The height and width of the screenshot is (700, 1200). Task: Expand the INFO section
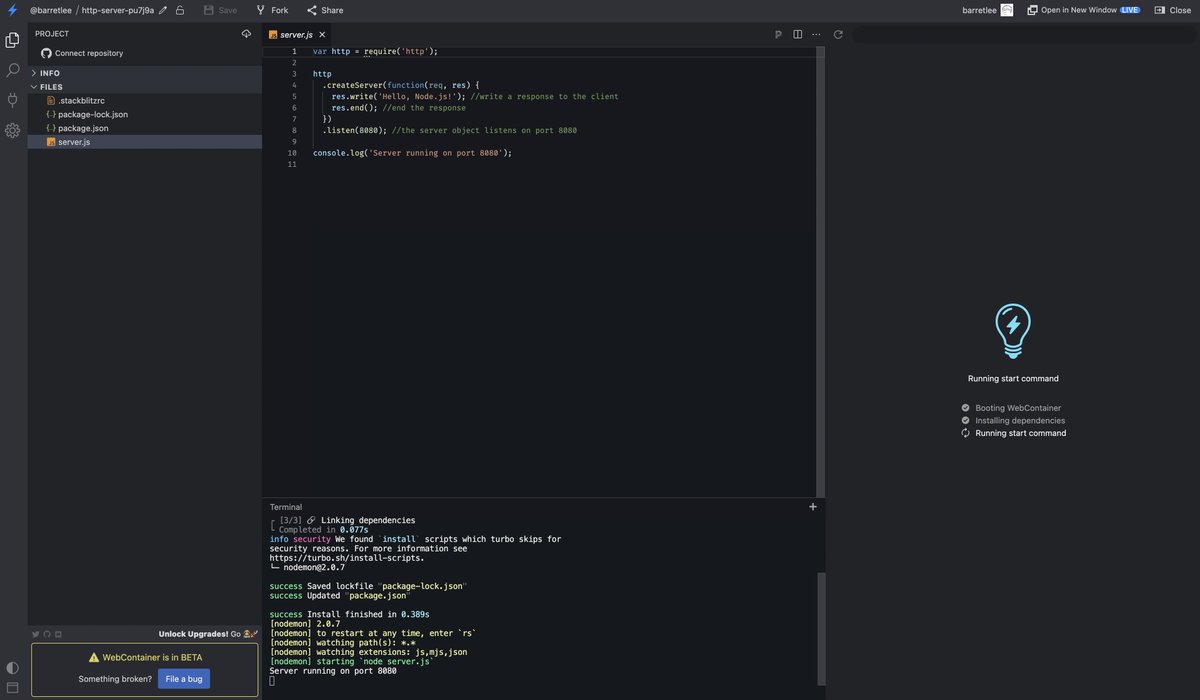[x=145, y=73]
